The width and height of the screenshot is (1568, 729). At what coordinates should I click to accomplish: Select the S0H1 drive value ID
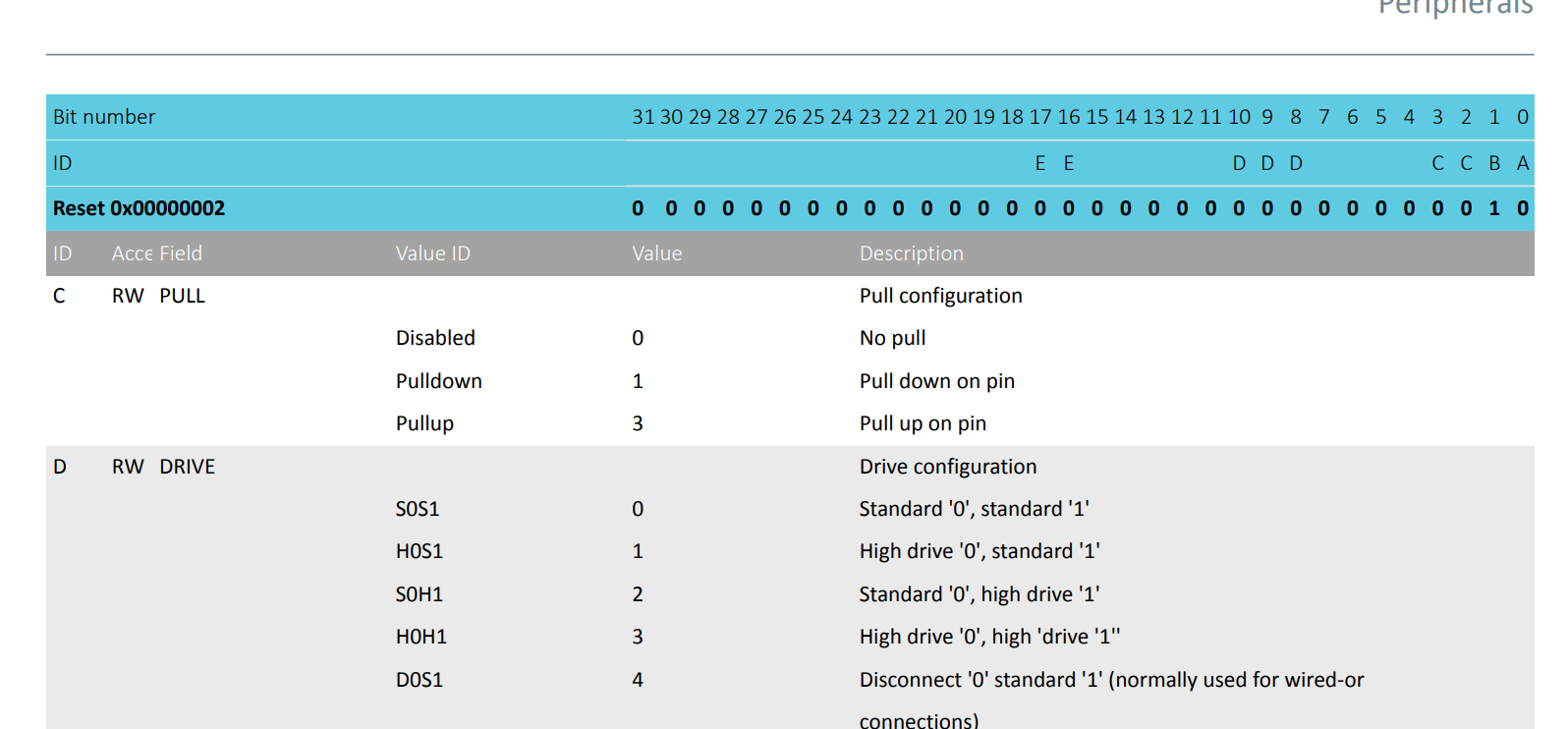[x=419, y=594]
